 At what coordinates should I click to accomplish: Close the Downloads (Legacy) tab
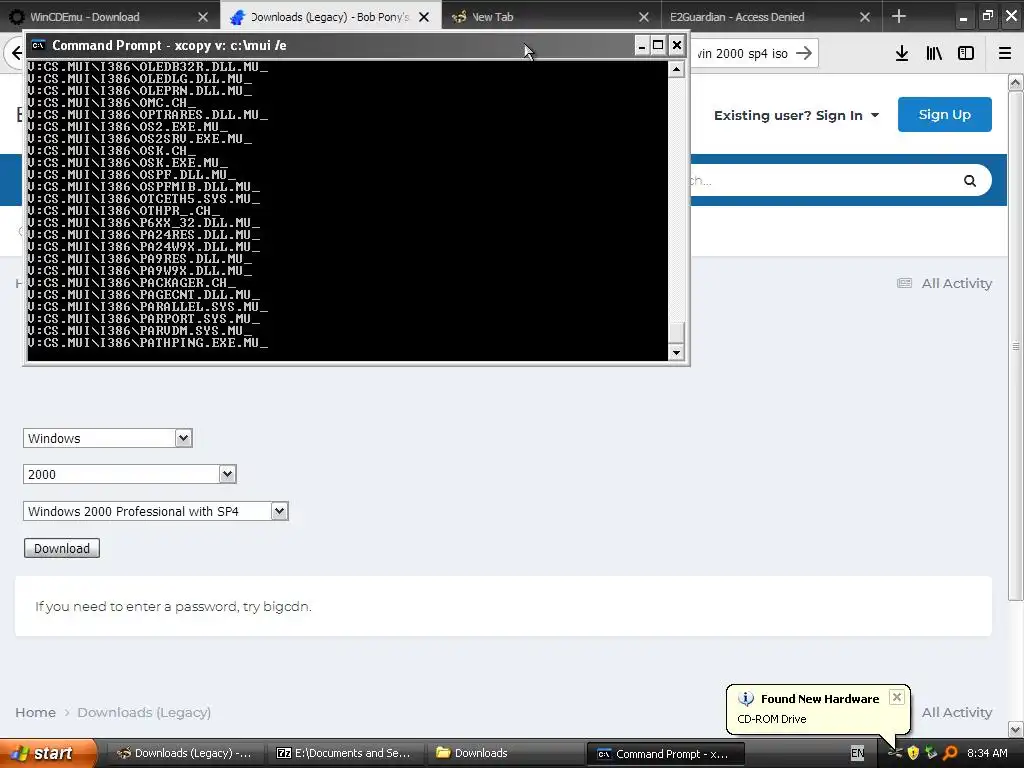(x=424, y=17)
